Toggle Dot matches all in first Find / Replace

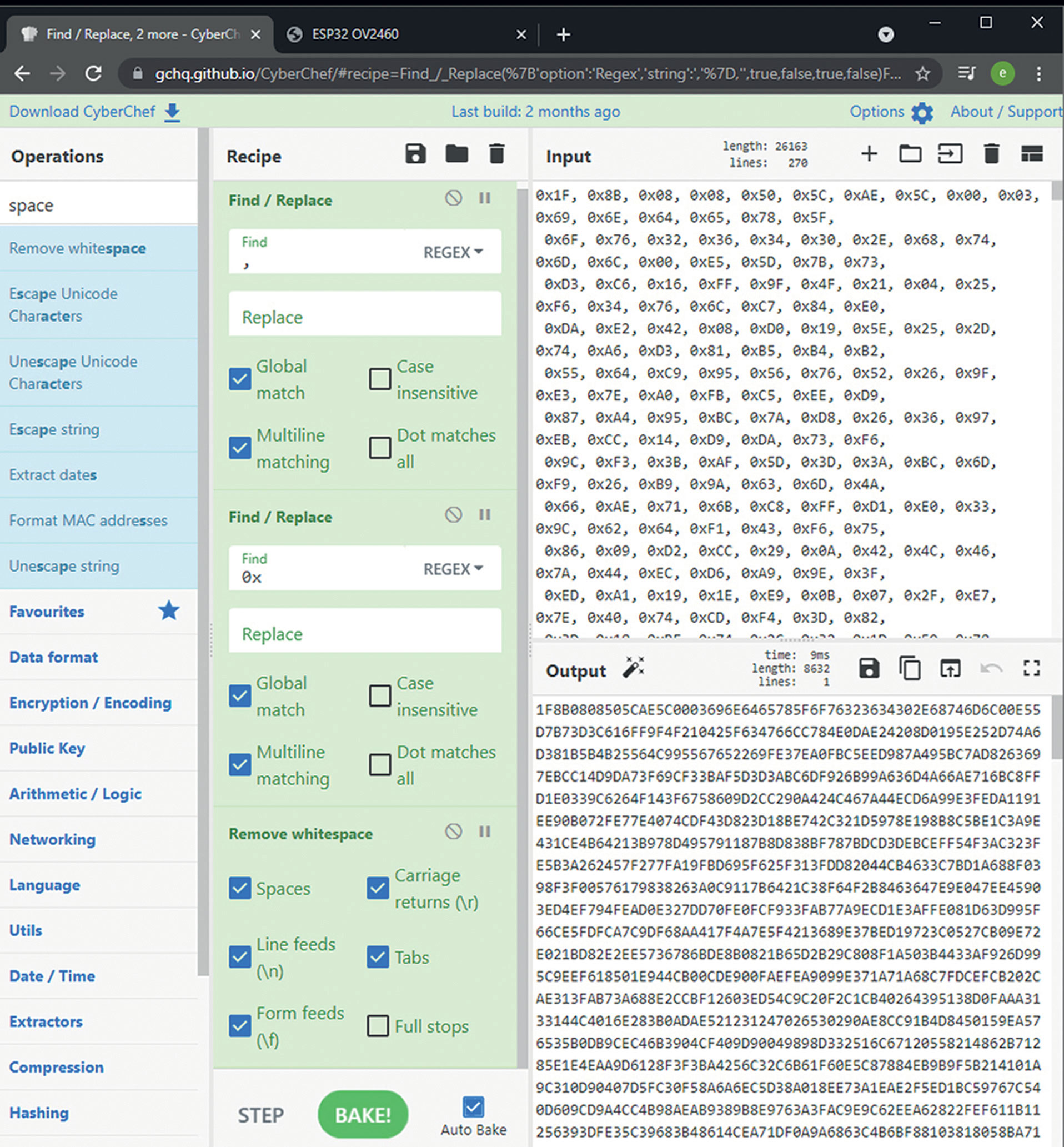(x=380, y=448)
